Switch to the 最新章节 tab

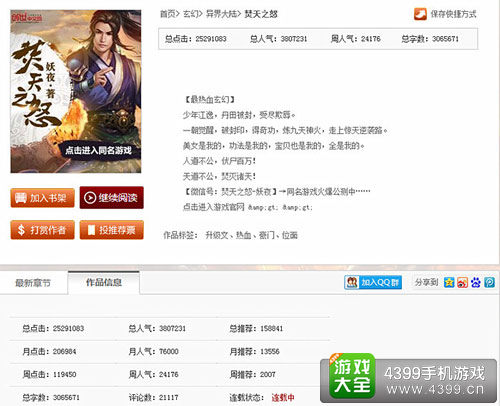tap(33, 283)
